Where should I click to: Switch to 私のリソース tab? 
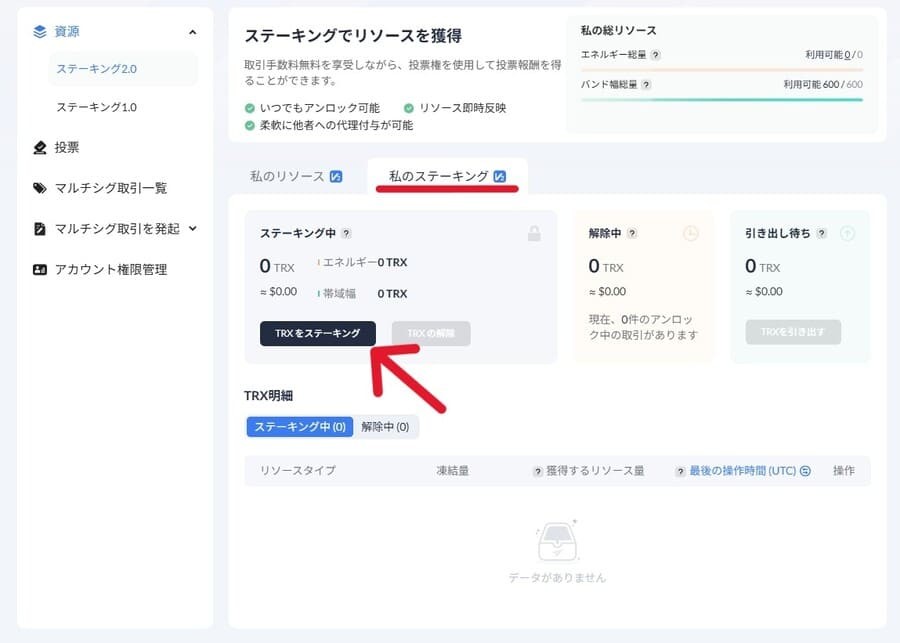click(287, 176)
